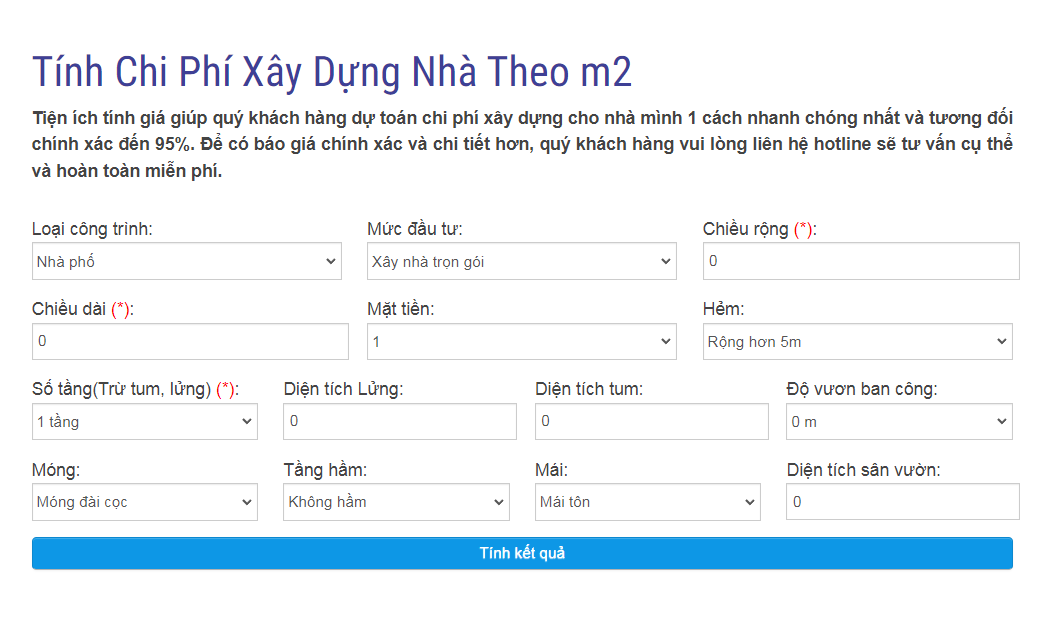Focus the Chiều dài input field
The width and height of the screenshot is (1044, 639).
click(190, 341)
